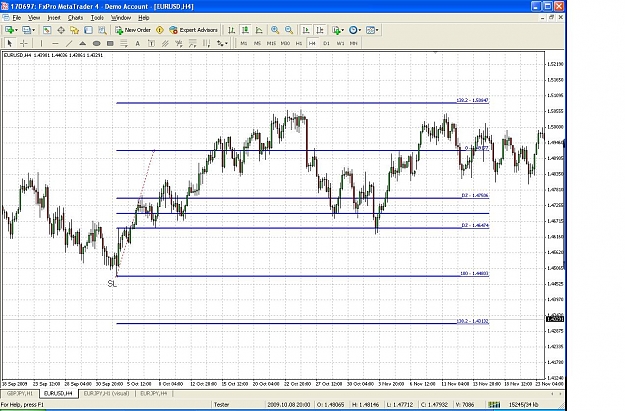The width and height of the screenshot is (625, 411).
Task: Zoom out on the chart
Action: point(289,30)
